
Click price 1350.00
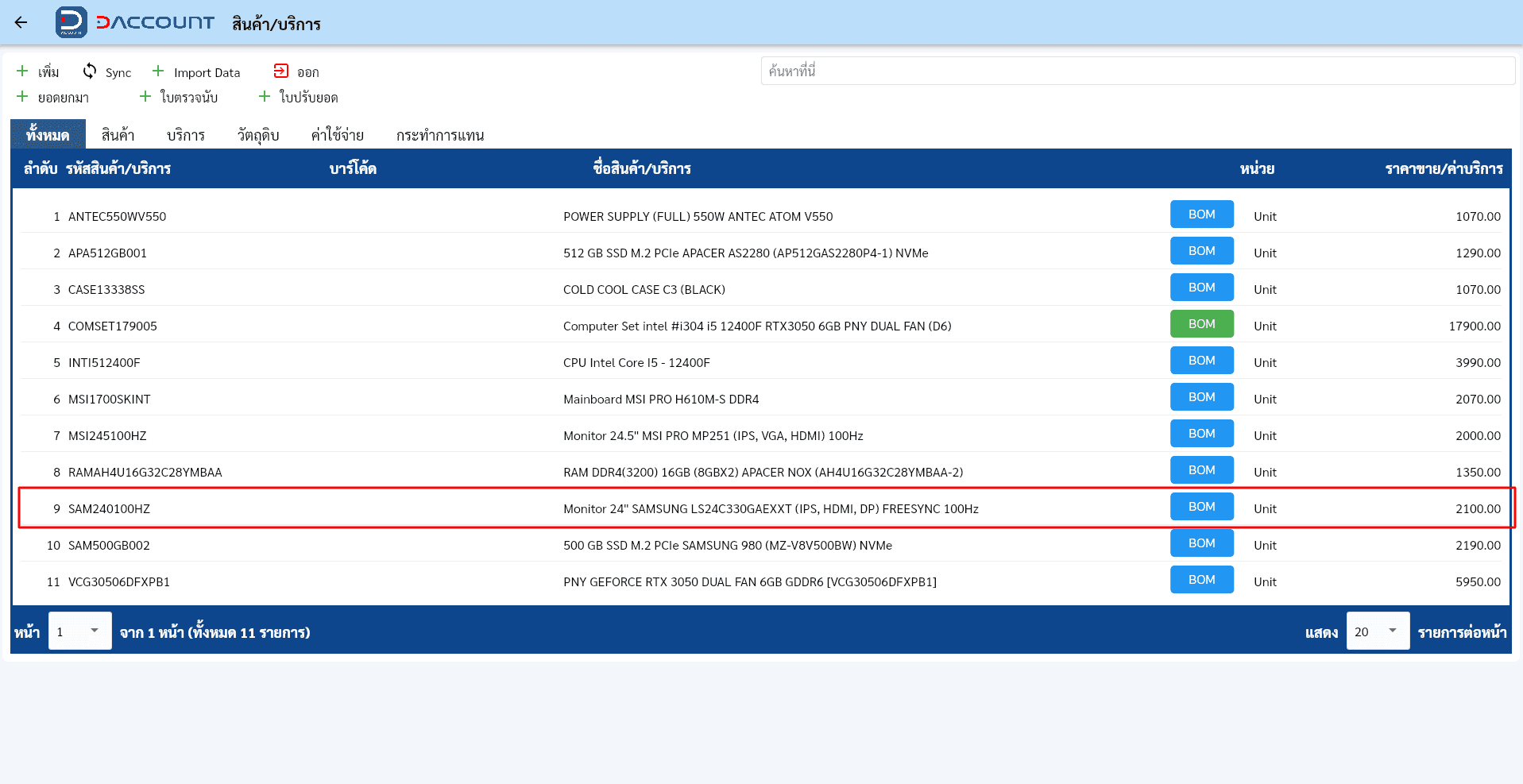(x=1478, y=473)
